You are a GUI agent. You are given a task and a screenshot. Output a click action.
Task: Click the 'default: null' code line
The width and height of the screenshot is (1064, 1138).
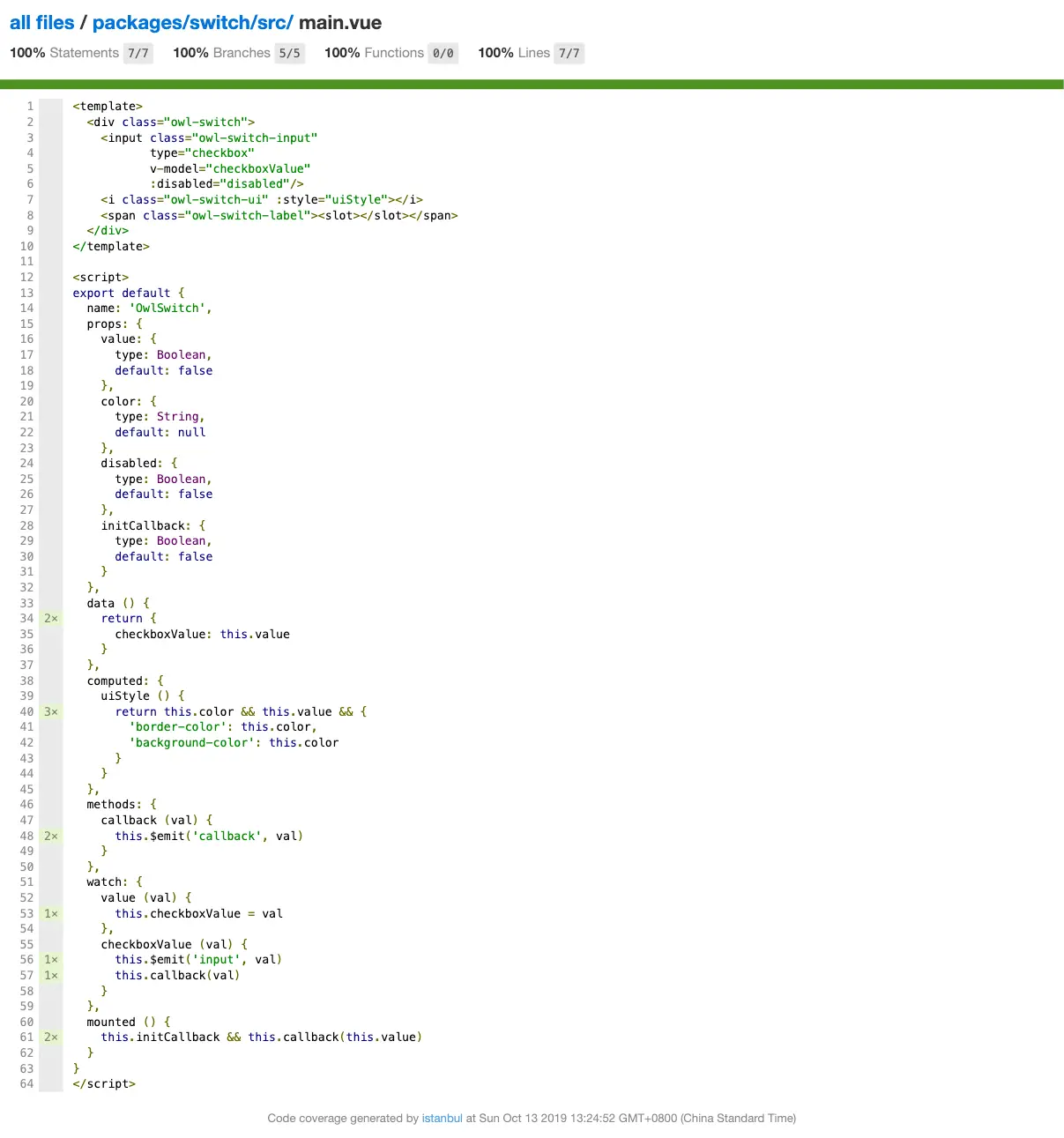(x=160, y=432)
